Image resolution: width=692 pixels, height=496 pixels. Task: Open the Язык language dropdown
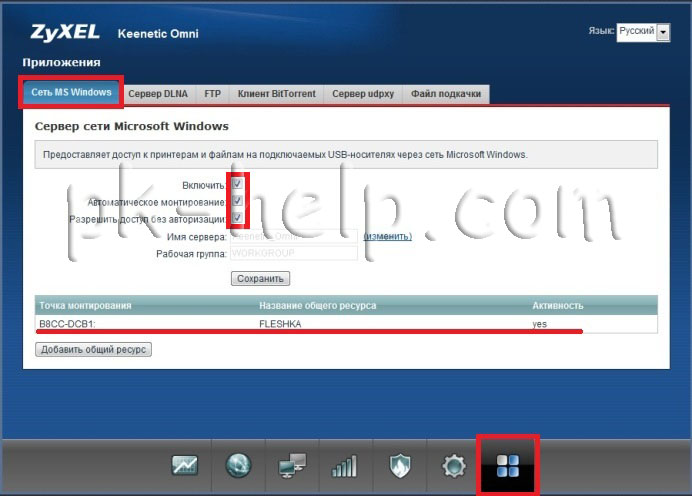643,32
